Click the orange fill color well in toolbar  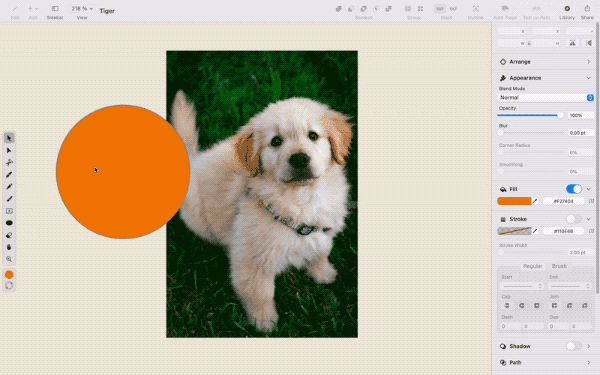pos(9,275)
